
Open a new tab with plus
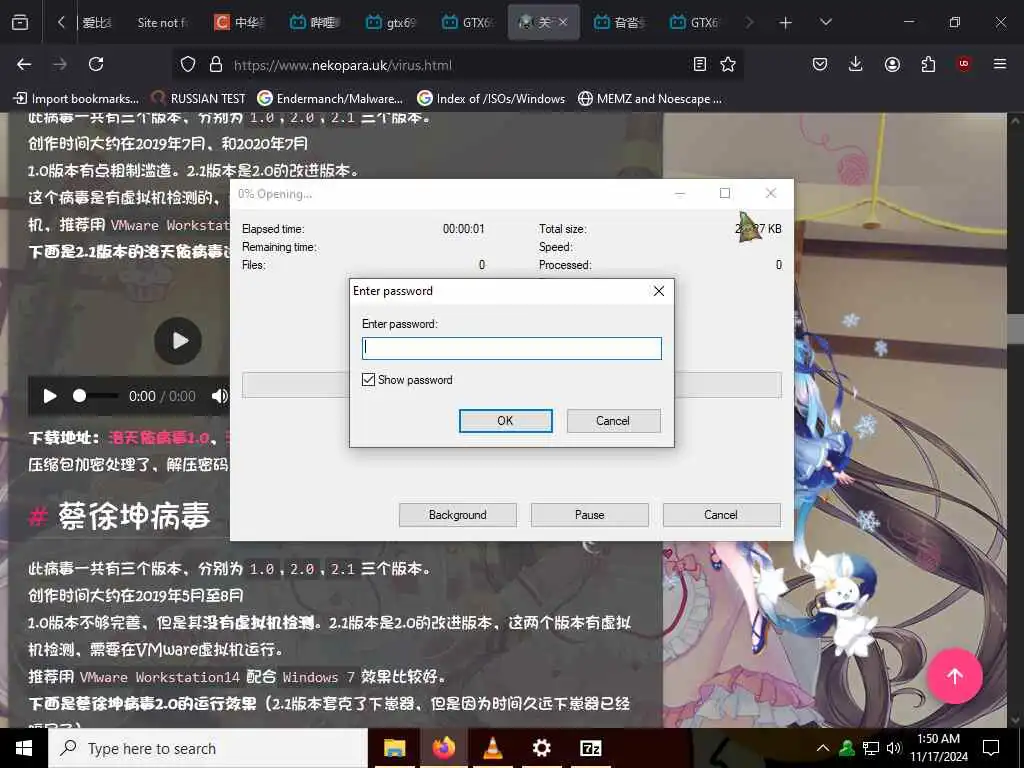pyautogui.click(x=786, y=23)
